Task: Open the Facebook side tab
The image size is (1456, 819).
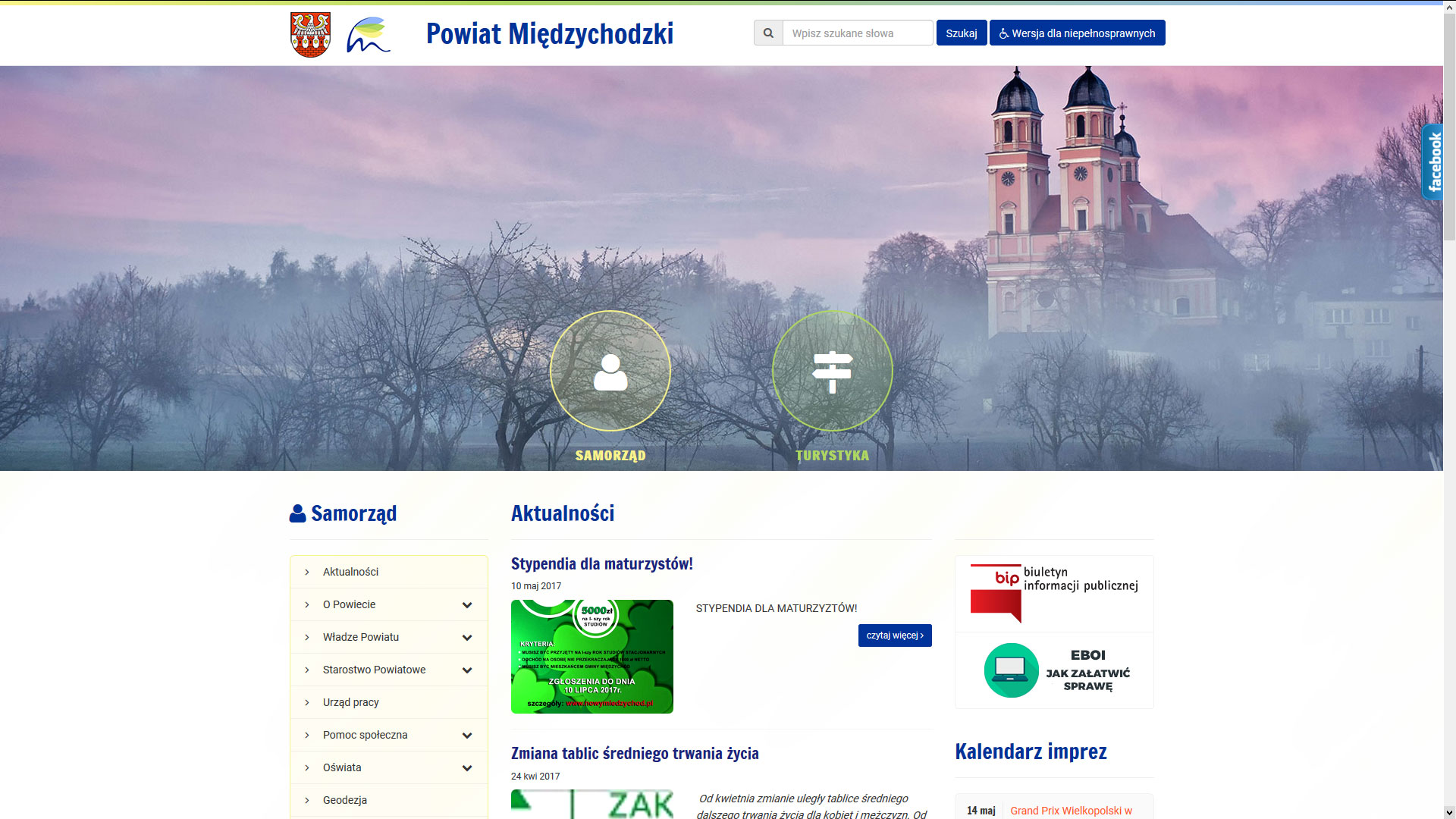Action: point(1432,162)
